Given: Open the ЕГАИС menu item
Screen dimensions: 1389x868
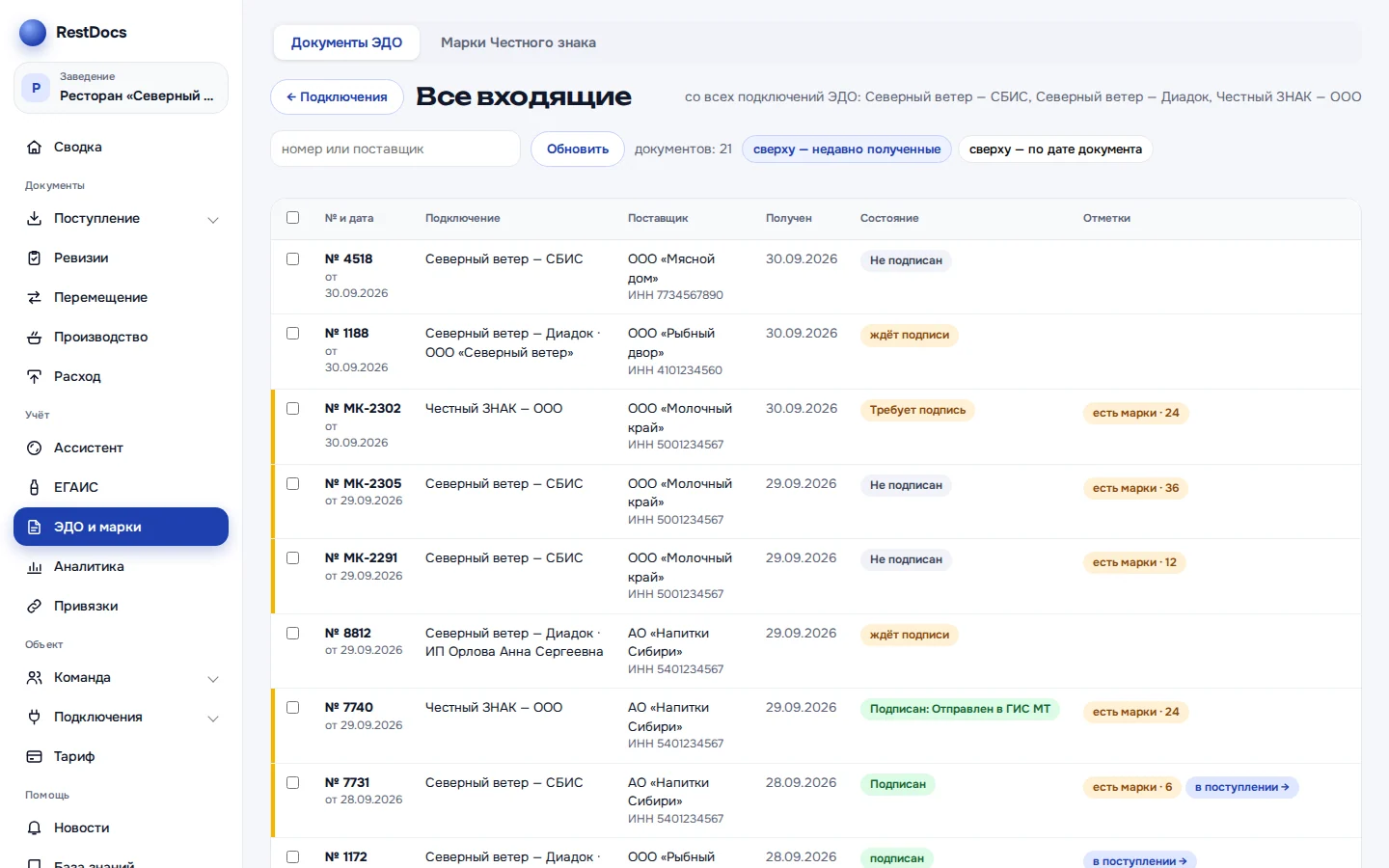Looking at the screenshot, I should point(121,488).
